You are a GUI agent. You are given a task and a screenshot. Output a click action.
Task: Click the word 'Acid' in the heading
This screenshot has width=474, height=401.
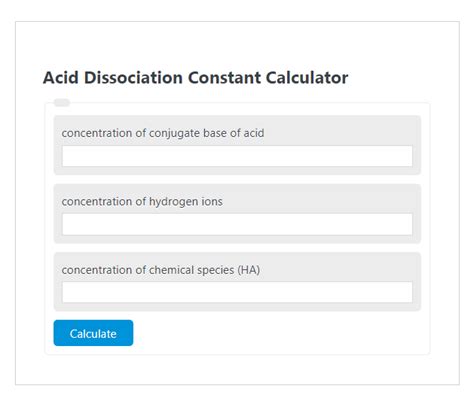(61, 78)
